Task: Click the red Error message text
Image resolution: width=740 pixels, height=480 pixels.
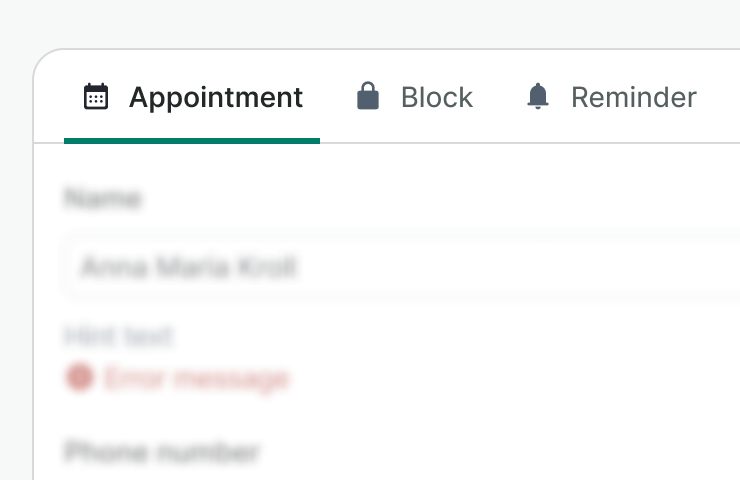Action: pos(196,378)
